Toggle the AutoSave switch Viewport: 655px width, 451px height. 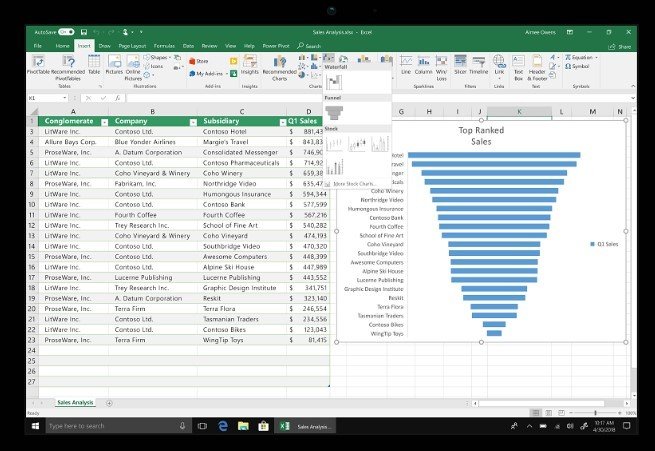pyautogui.click(x=66, y=32)
